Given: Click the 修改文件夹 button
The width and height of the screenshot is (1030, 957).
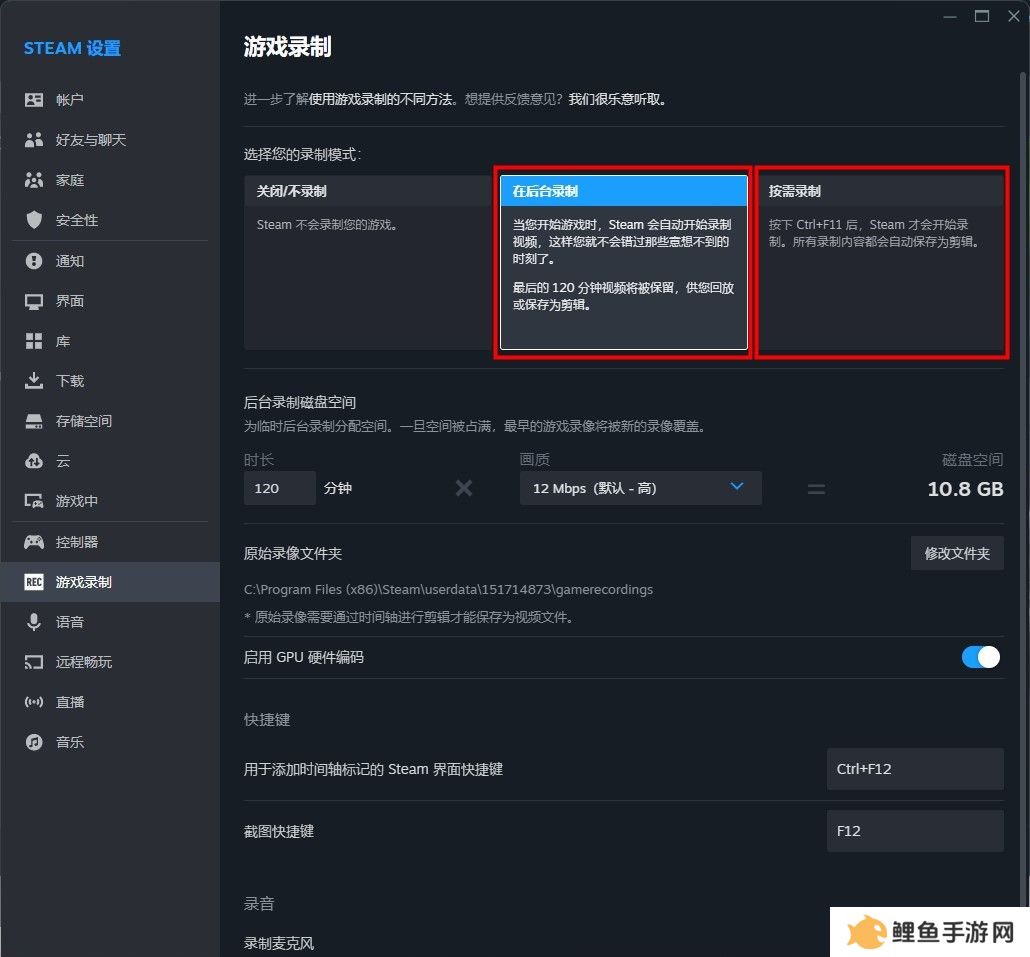Looking at the screenshot, I should pos(957,553).
